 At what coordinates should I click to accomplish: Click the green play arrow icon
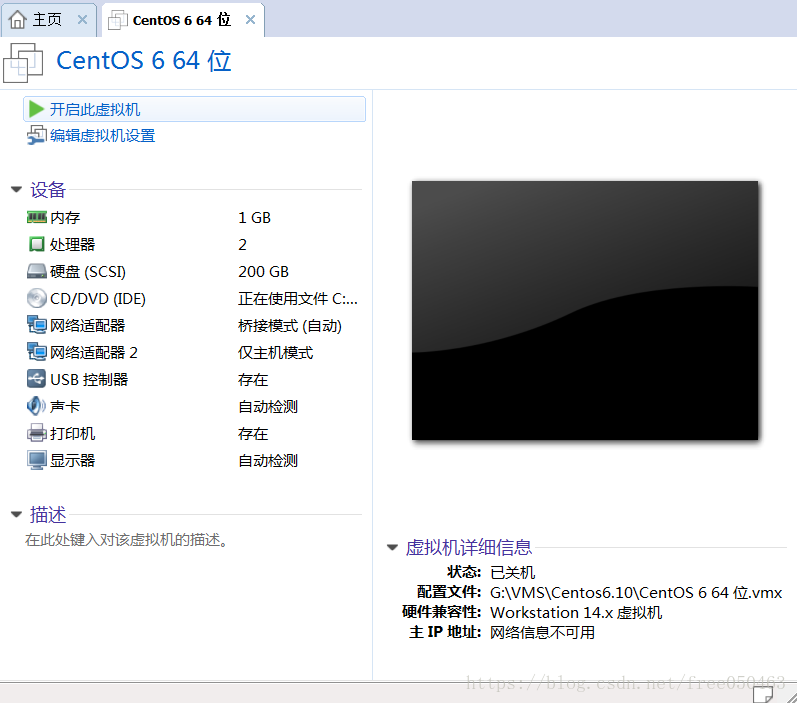[x=36, y=109]
